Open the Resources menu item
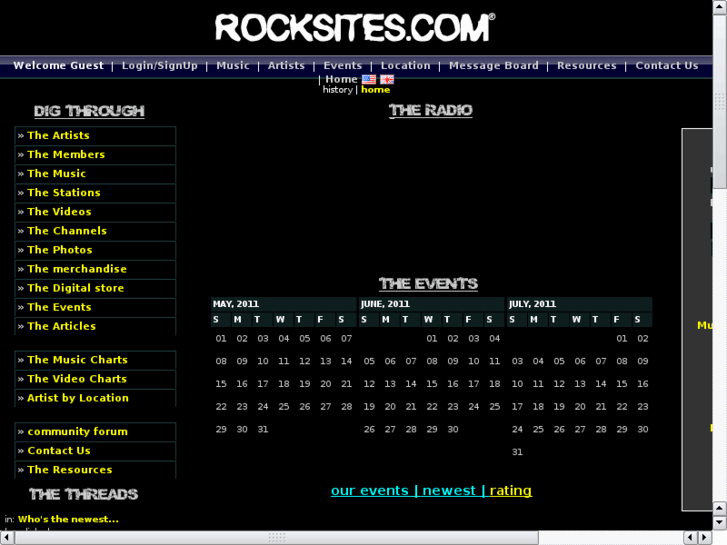 coord(587,65)
